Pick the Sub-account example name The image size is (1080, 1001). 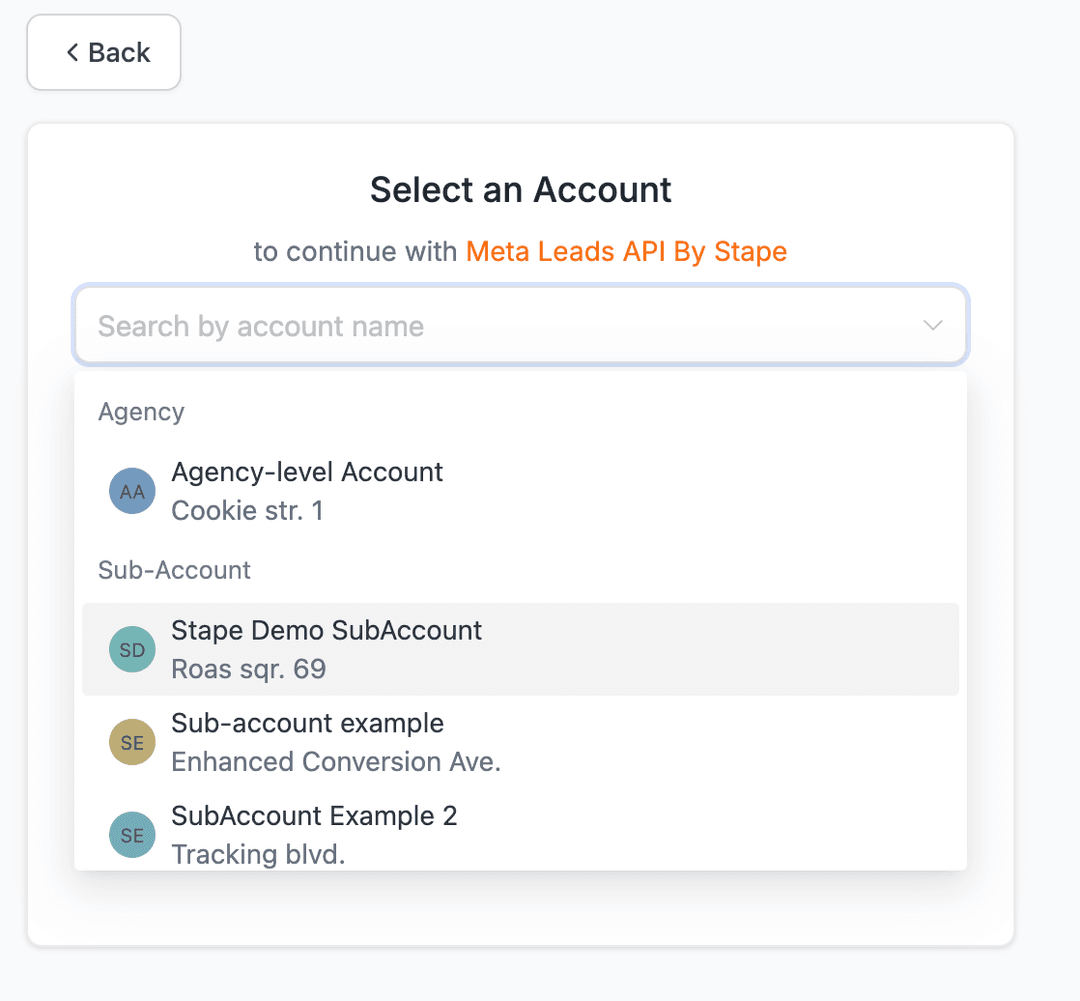click(x=307, y=723)
